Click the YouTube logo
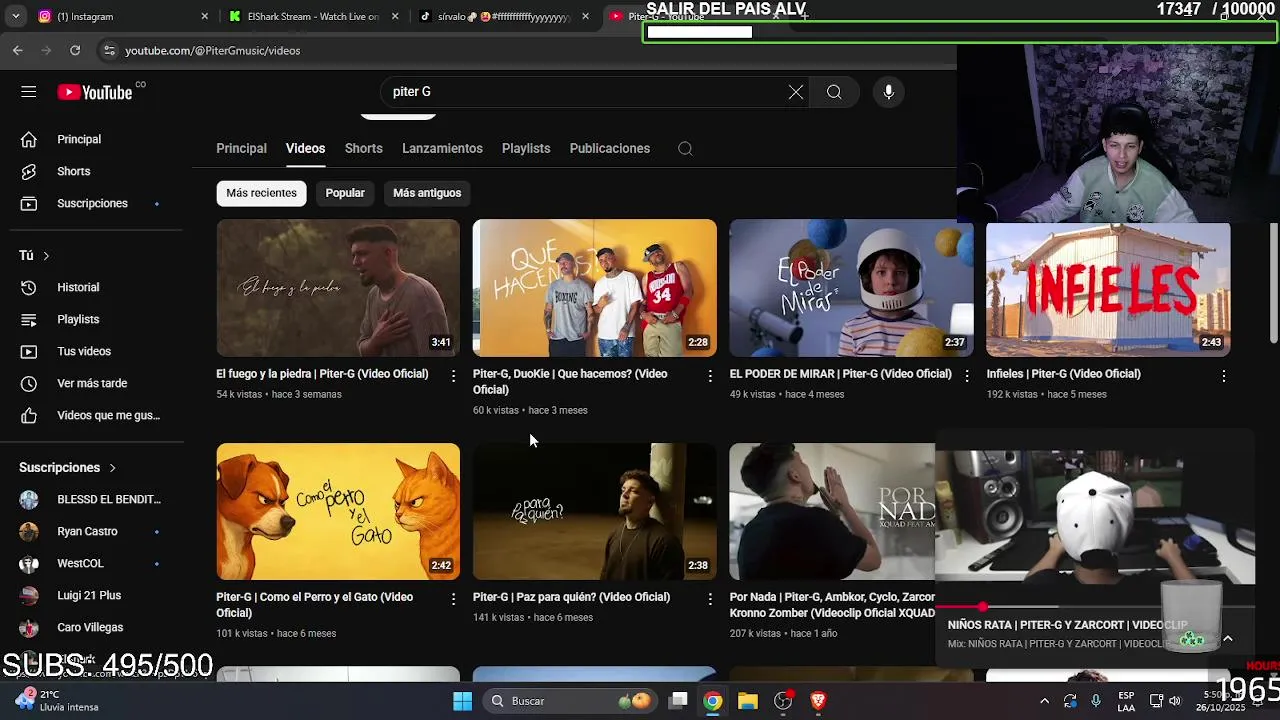Viewport: 1280px width, 720px height. tap(94, 92)
